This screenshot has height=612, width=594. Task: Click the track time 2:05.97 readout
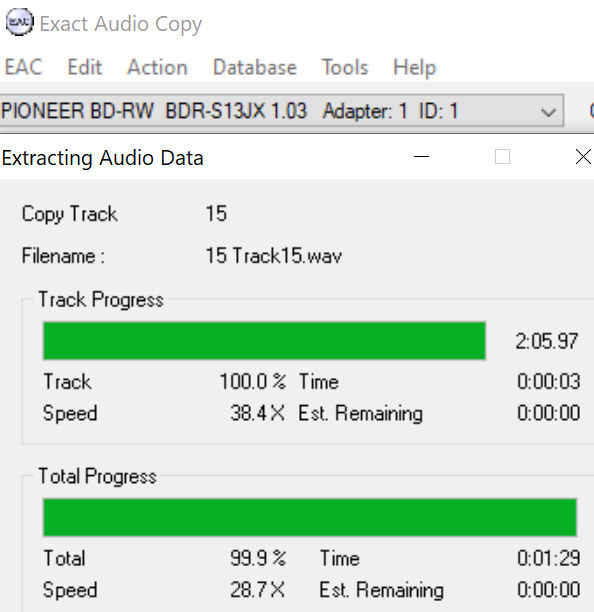[x=546, y=341]
